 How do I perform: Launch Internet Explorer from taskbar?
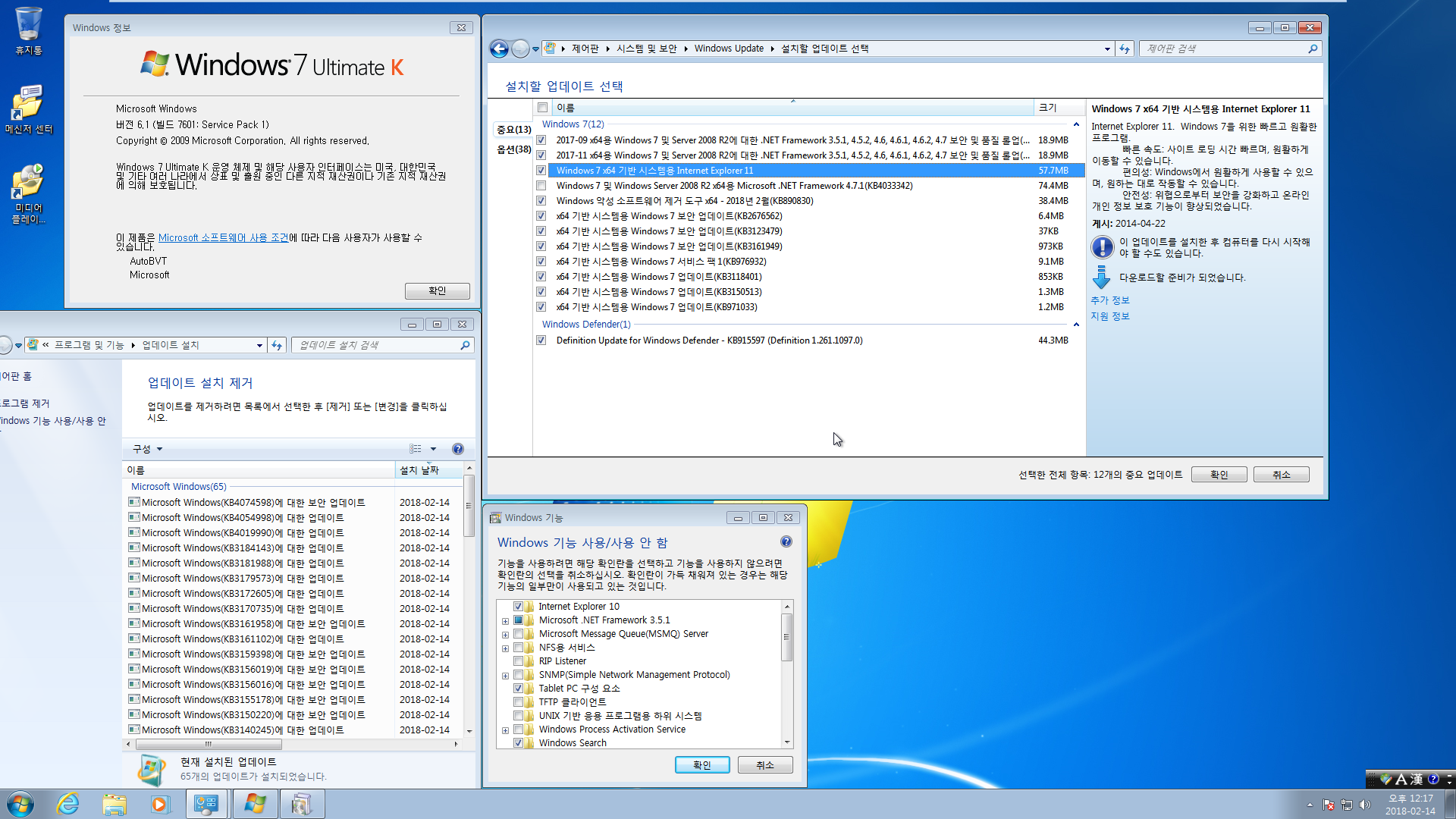click(x=68, y=804)
